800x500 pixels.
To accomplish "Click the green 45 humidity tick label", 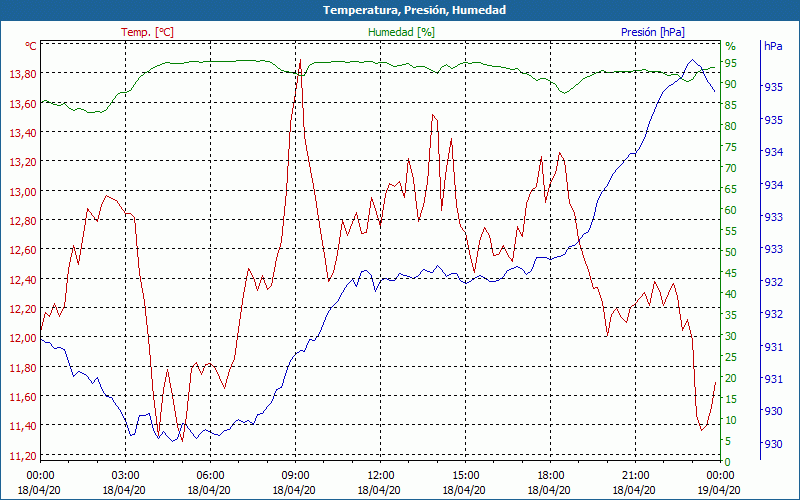I will coord(731,273).
